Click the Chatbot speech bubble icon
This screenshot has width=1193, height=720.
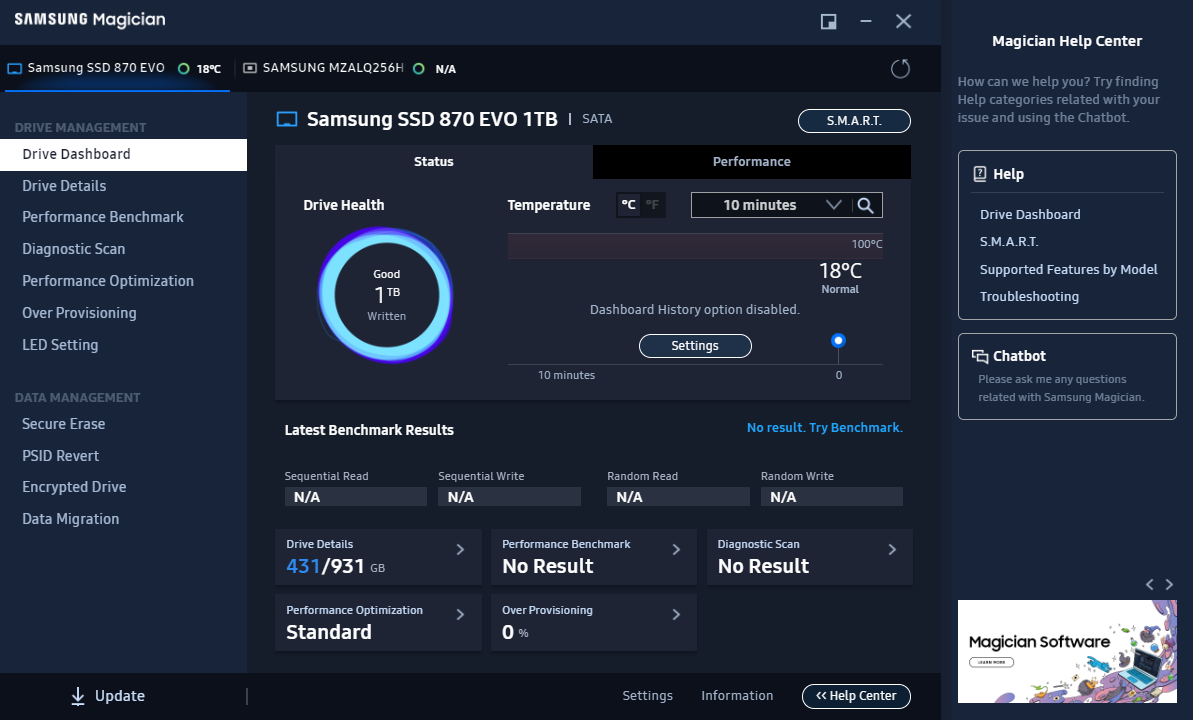click(x=980, y=356)
